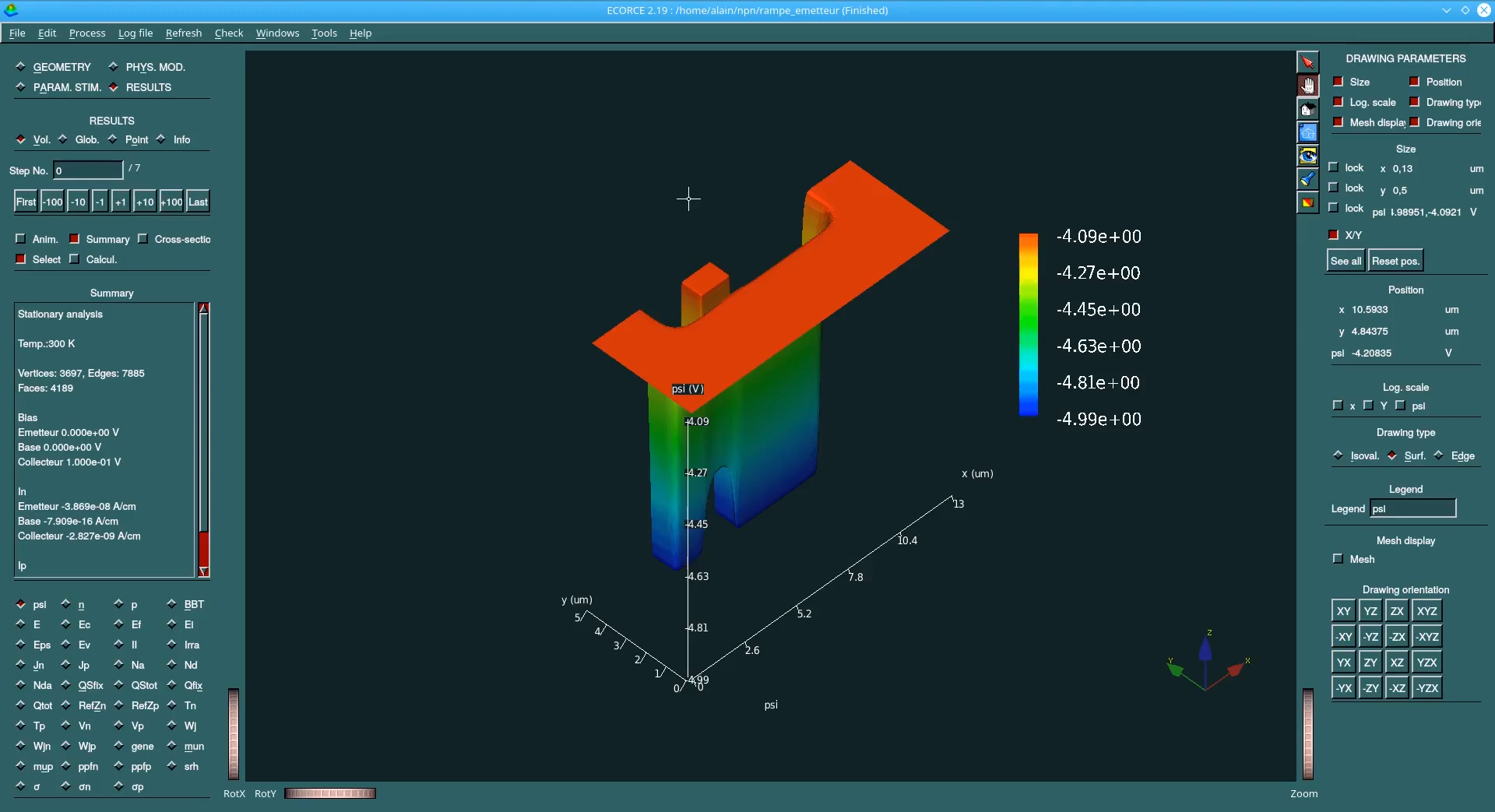Click the XYZ orientation button
The image size is (1495, 812).
click(x=1426, y=611)
